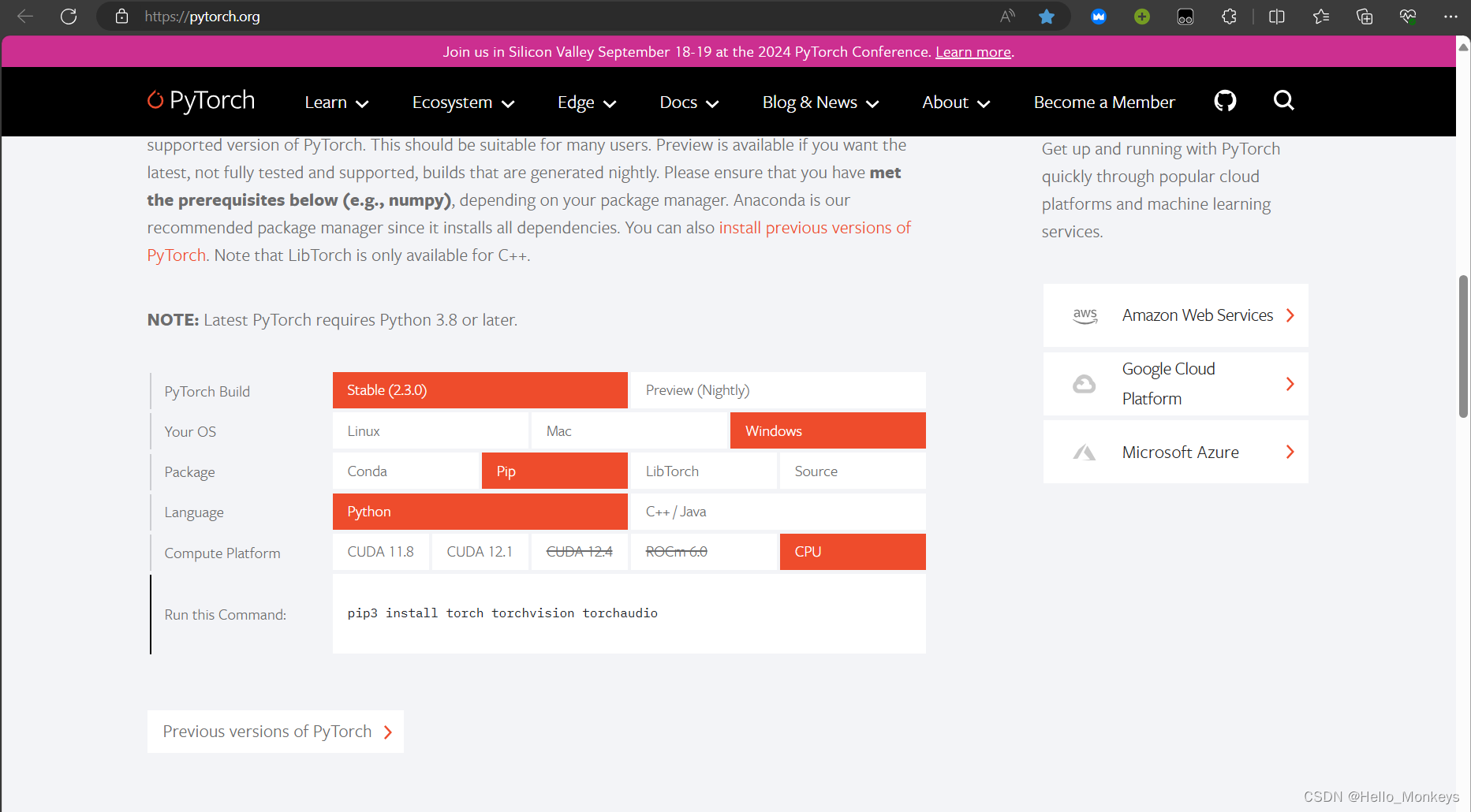Click the site lock icon in address bar

click(121, 16)
